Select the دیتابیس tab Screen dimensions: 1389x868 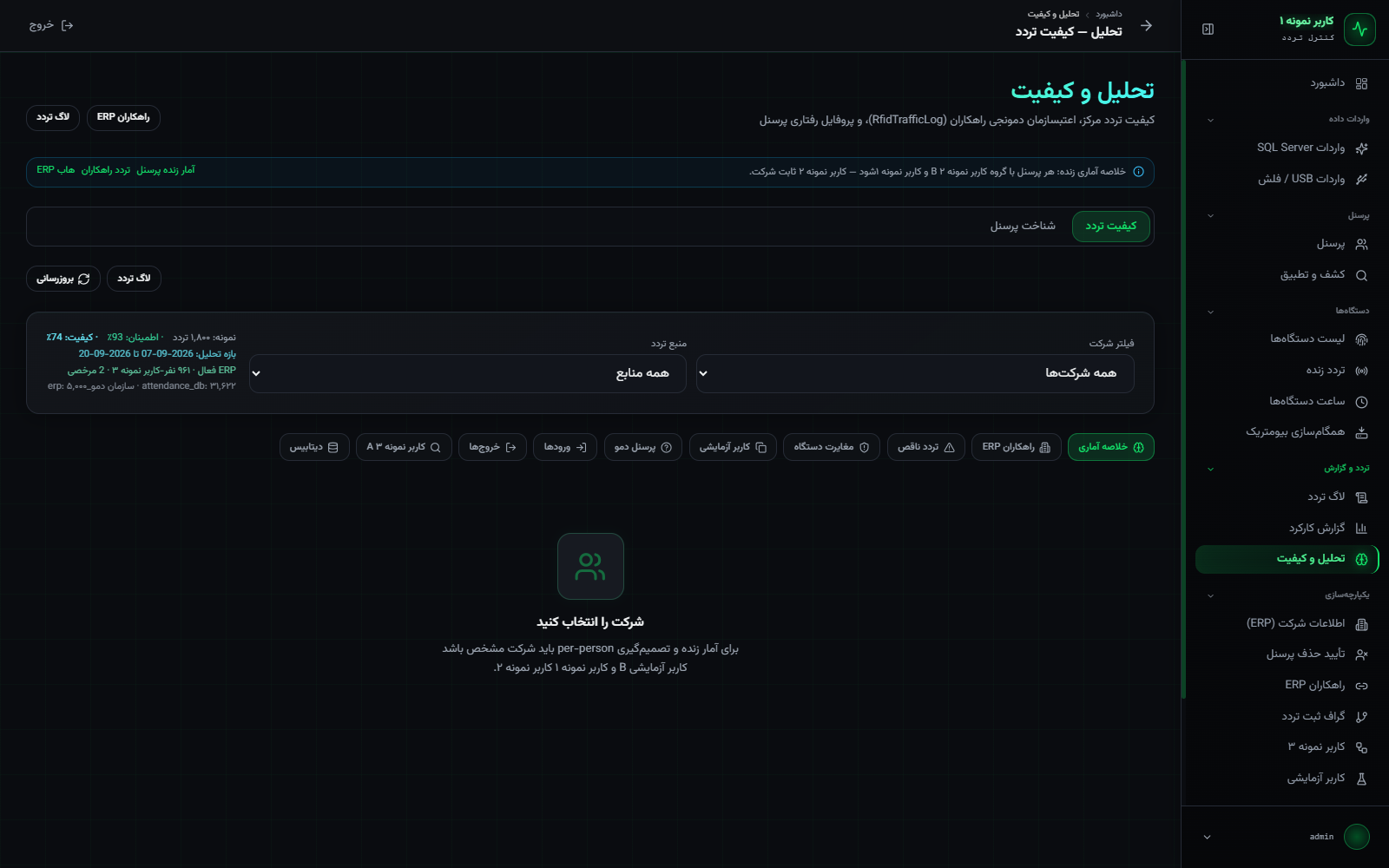(314, 447)
